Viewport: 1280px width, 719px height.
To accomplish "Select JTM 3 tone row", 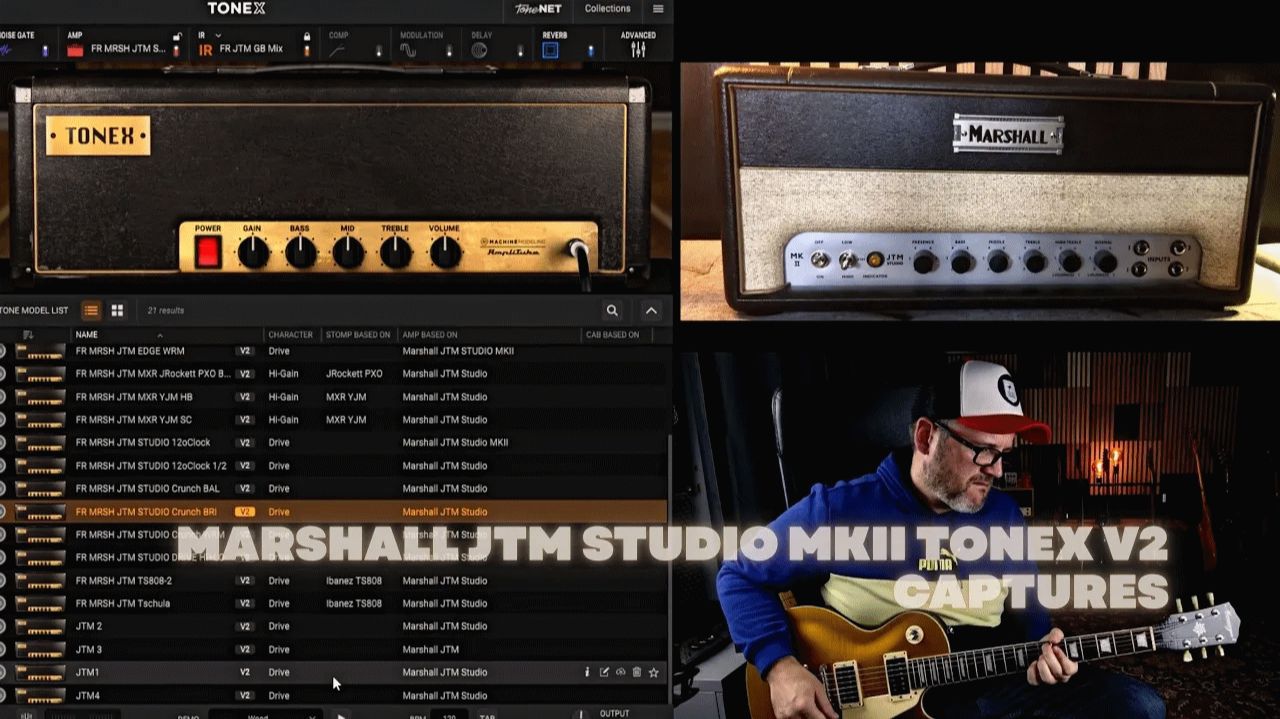I will [x=333, y=650].
